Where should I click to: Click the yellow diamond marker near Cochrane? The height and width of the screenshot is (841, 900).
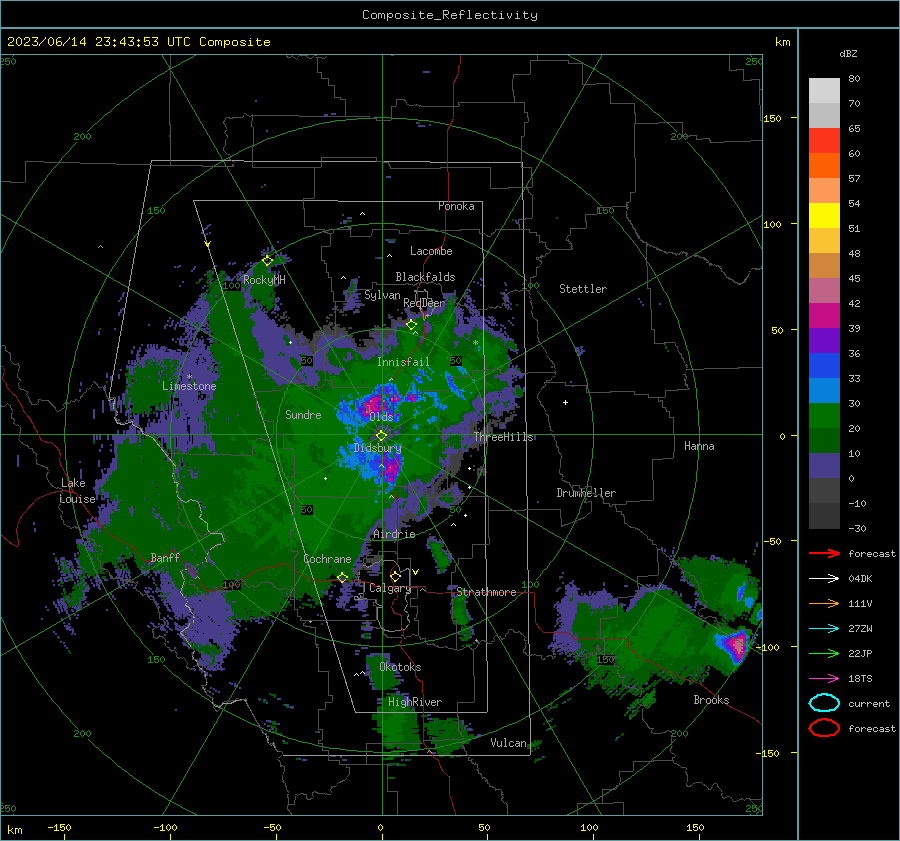(x=342, y=577)
